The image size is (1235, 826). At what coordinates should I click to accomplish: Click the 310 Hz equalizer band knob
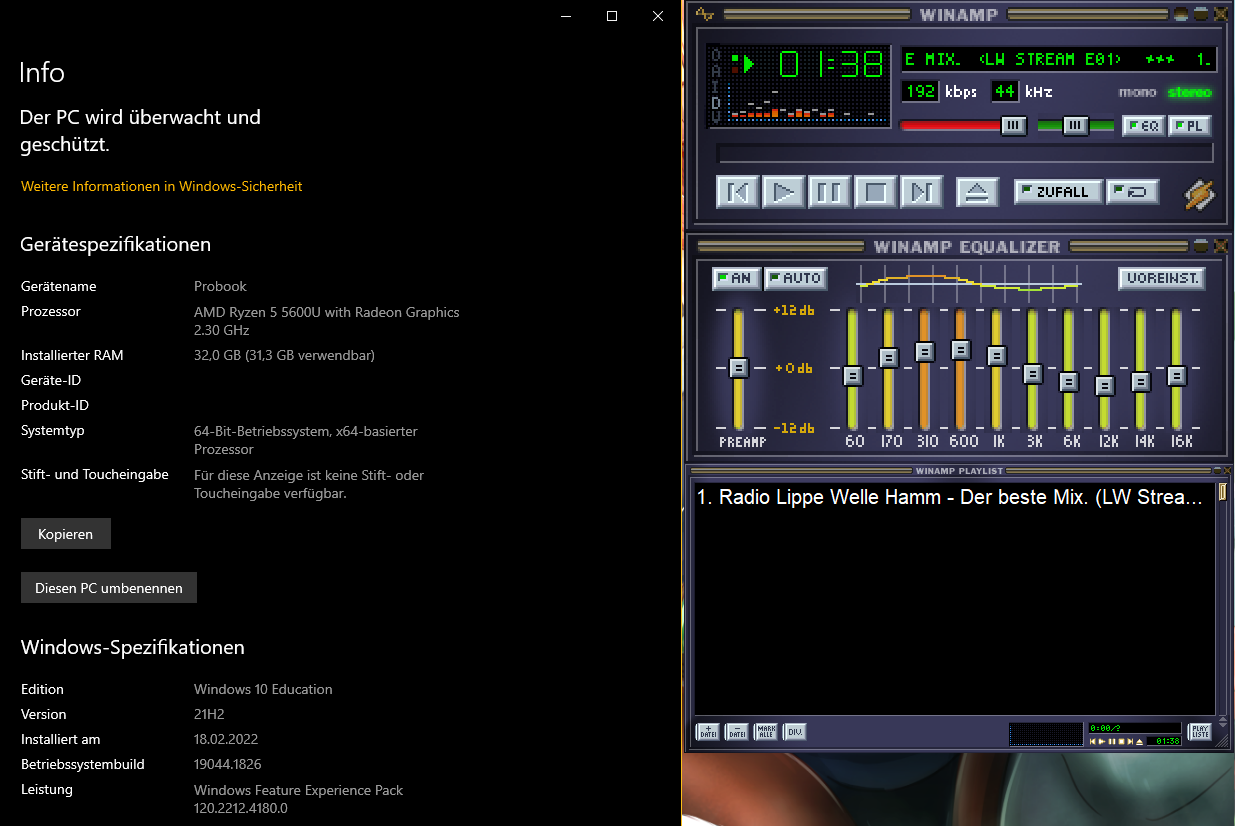pos(925,352)
